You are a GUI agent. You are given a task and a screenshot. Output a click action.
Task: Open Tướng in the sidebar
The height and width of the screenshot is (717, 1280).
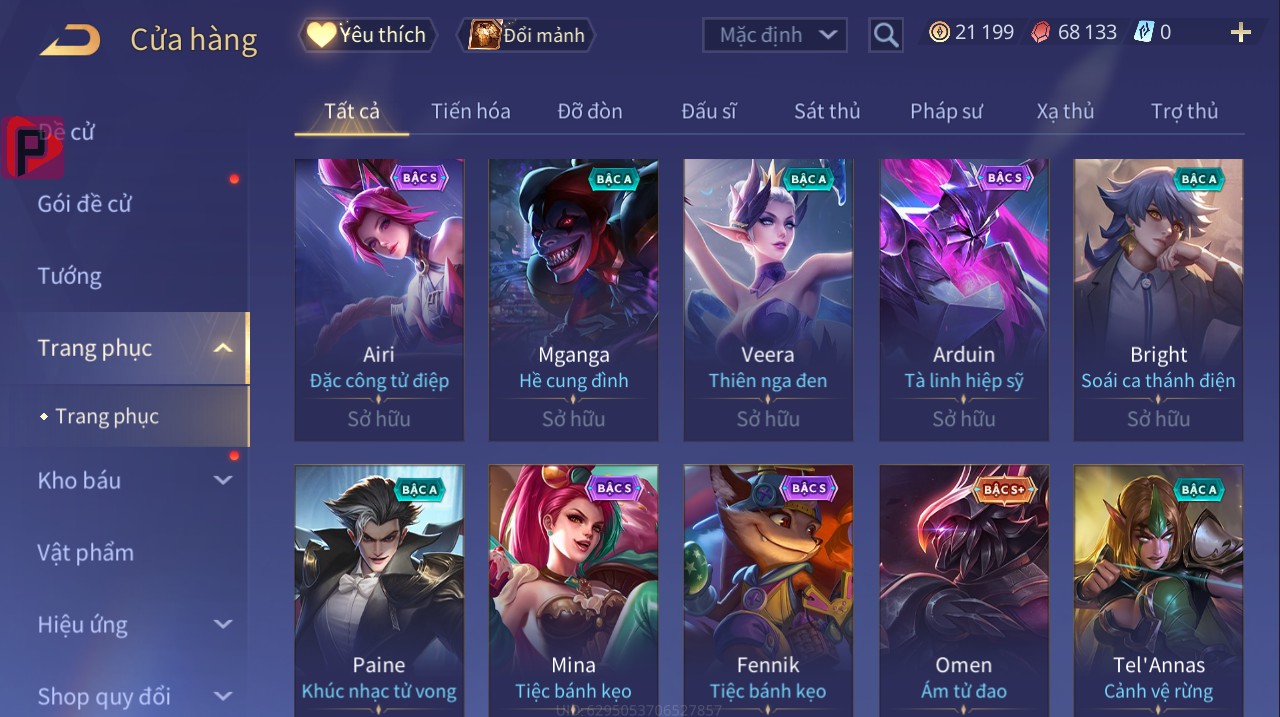[x=70, y=276]
